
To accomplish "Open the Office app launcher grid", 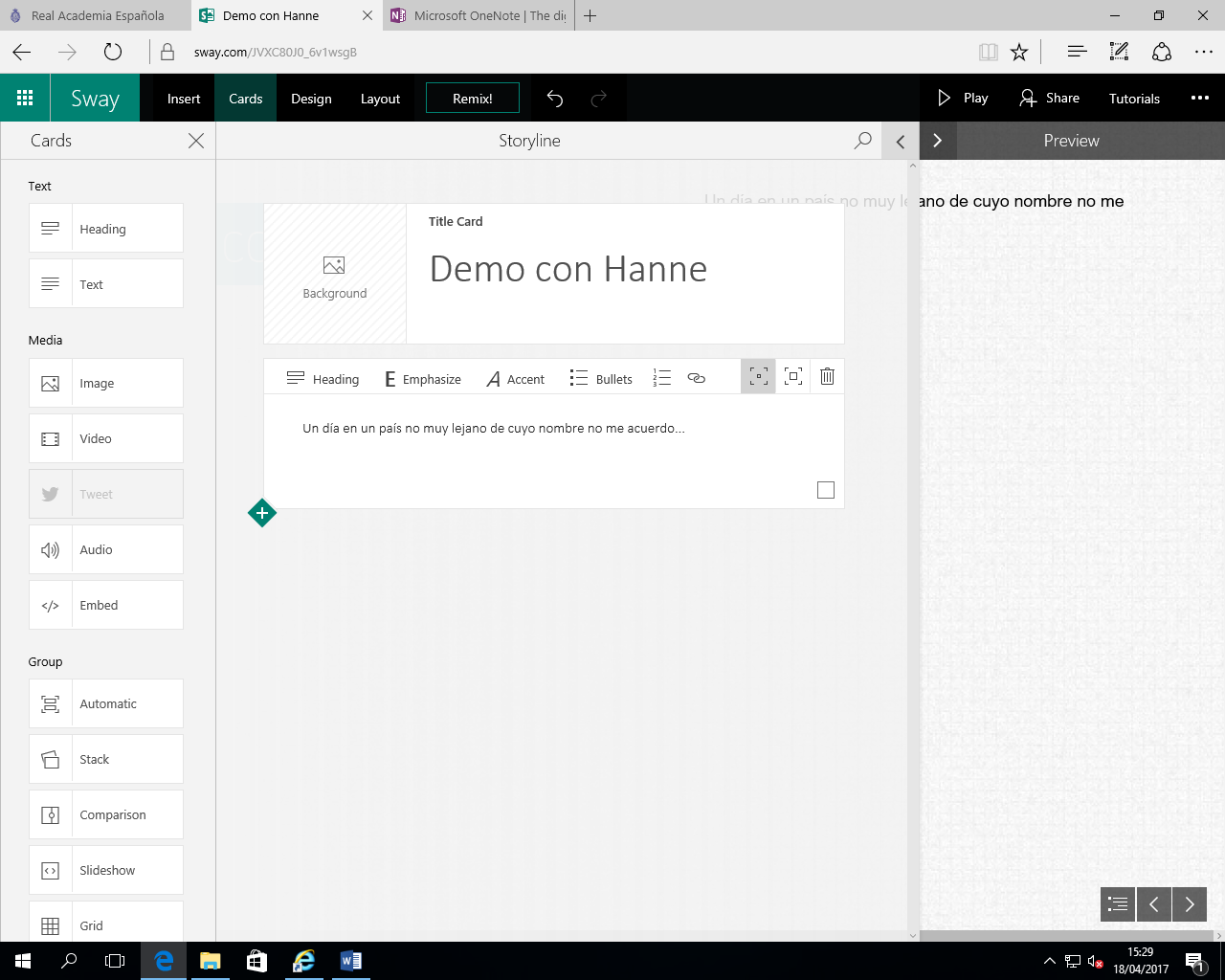I will click(25, 98).
